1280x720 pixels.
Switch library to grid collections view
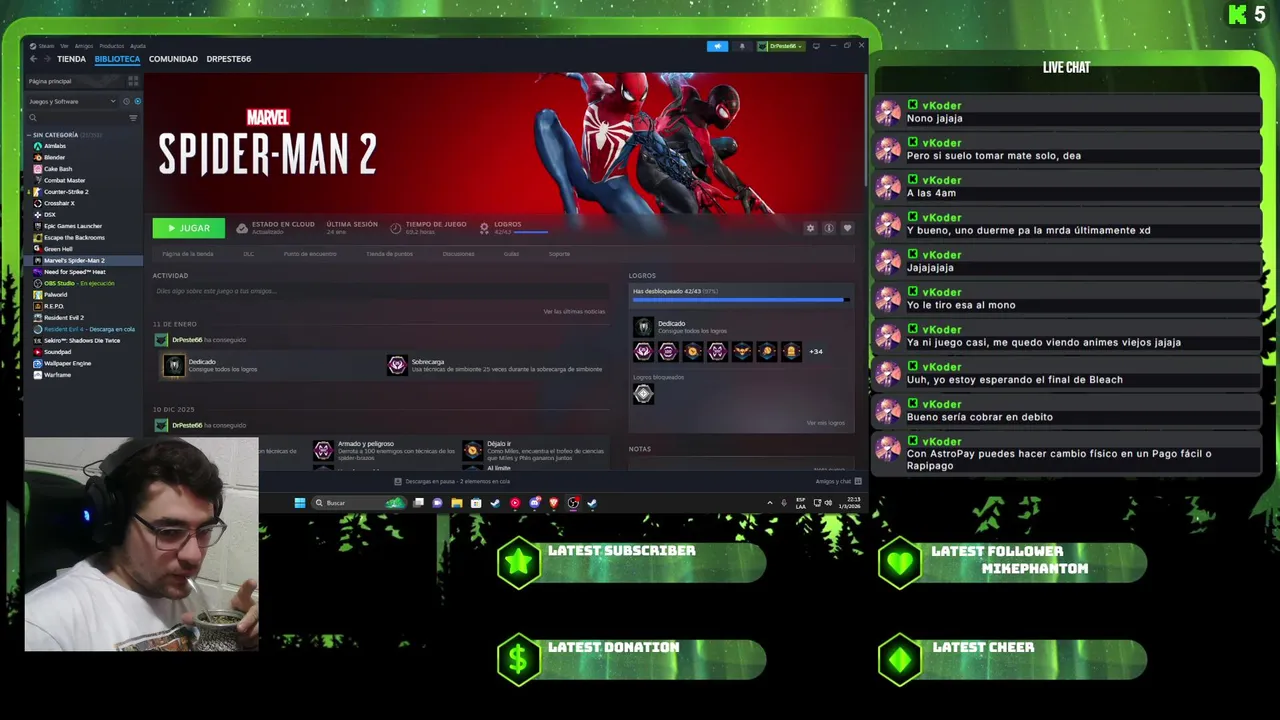pos(133,81)
